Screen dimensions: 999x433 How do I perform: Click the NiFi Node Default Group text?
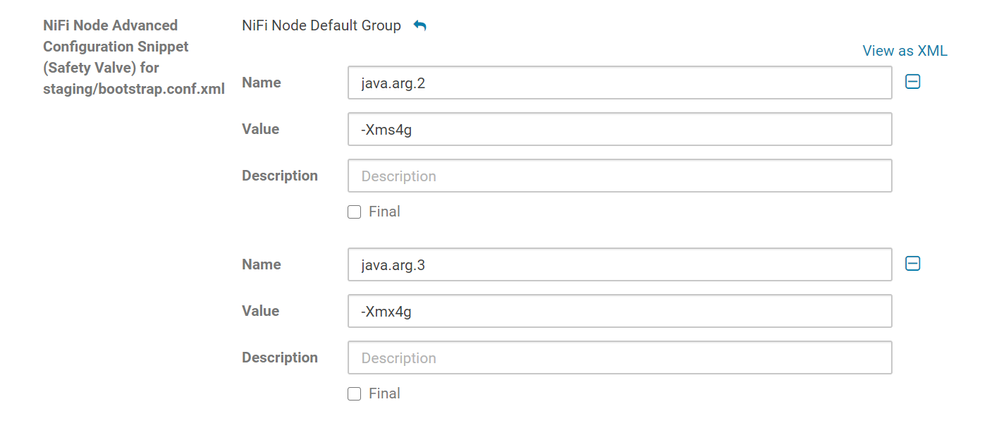click(x=321, y=26)
